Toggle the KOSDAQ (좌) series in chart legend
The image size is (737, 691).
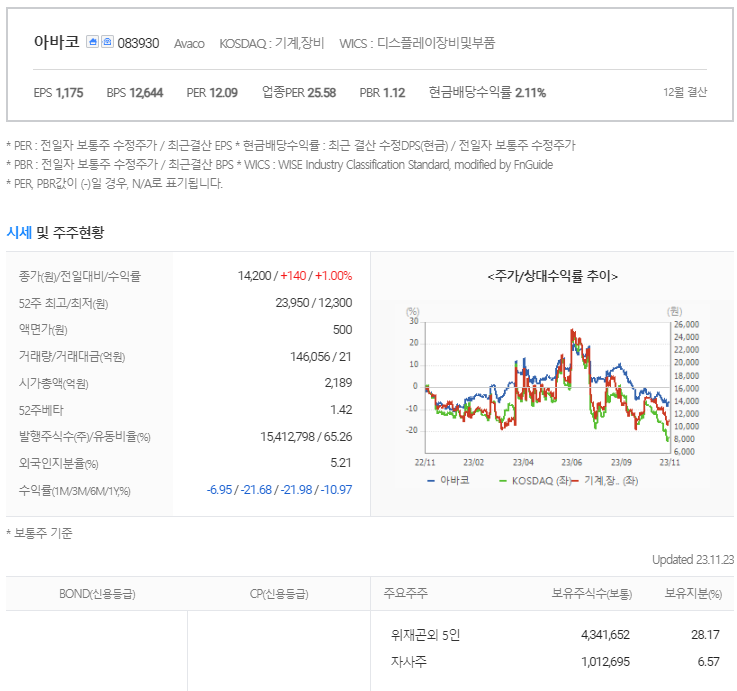point(535,480)
